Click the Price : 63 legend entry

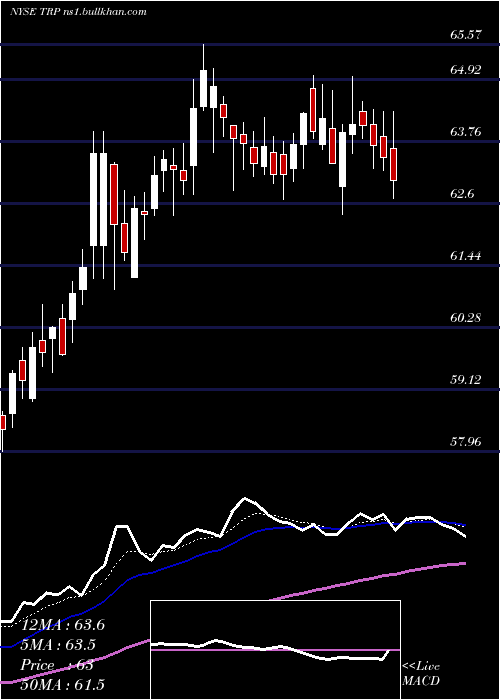pos(57,665)
